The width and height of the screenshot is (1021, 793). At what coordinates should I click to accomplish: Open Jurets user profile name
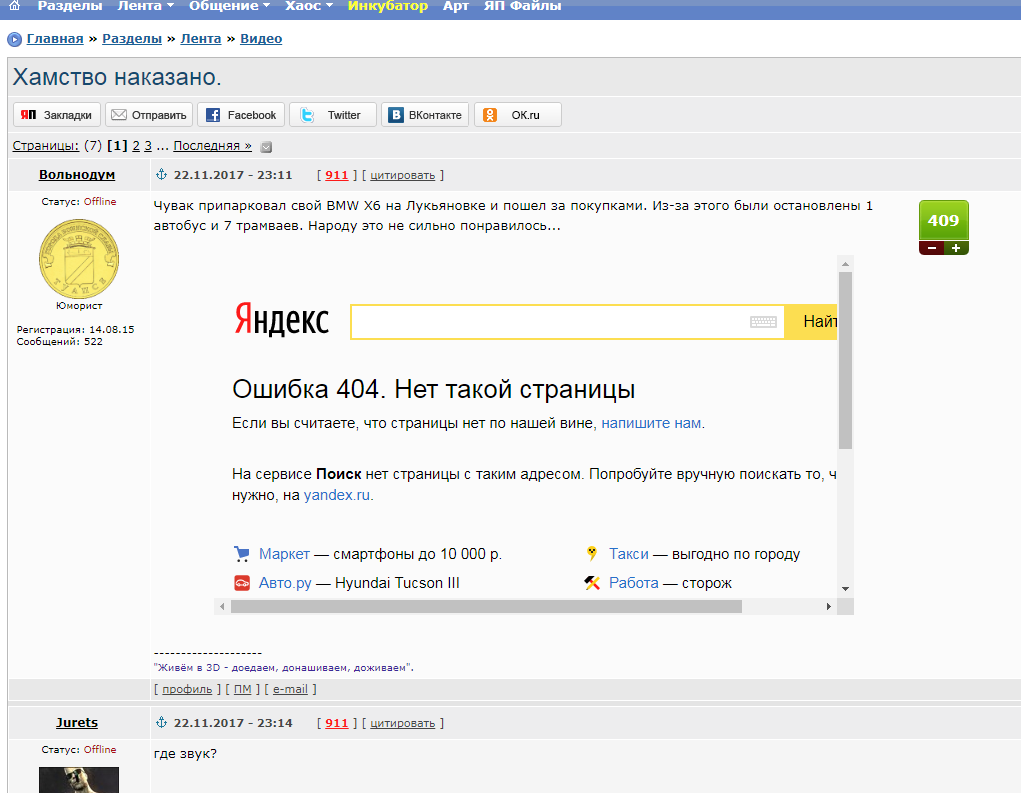click(77, 723)
